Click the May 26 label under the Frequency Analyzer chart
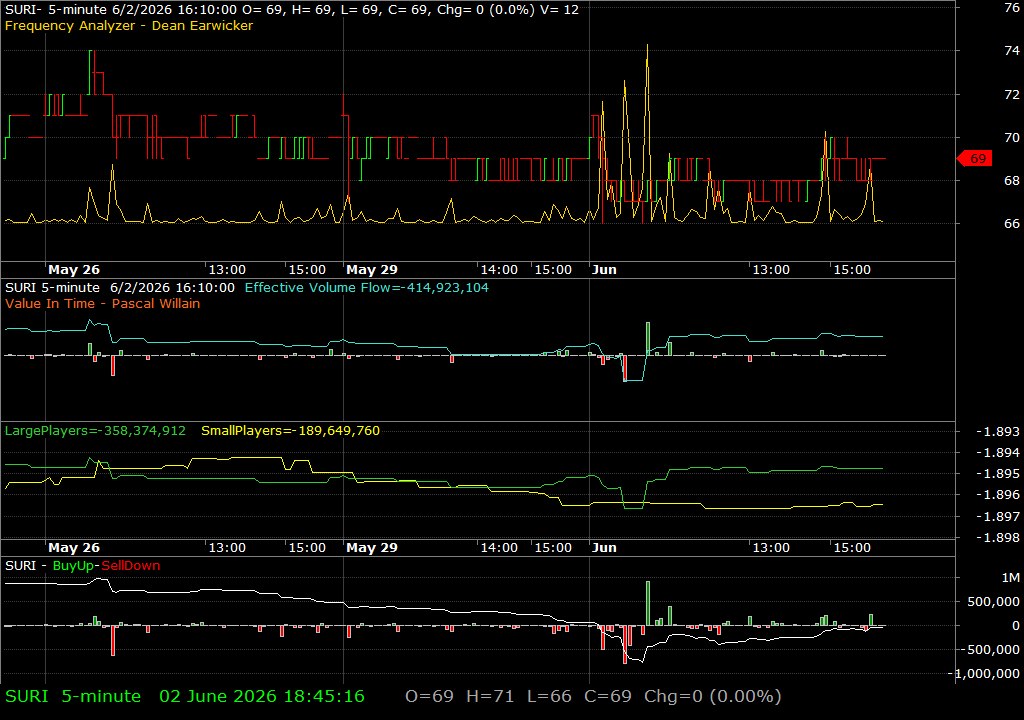 pos(74,270)
